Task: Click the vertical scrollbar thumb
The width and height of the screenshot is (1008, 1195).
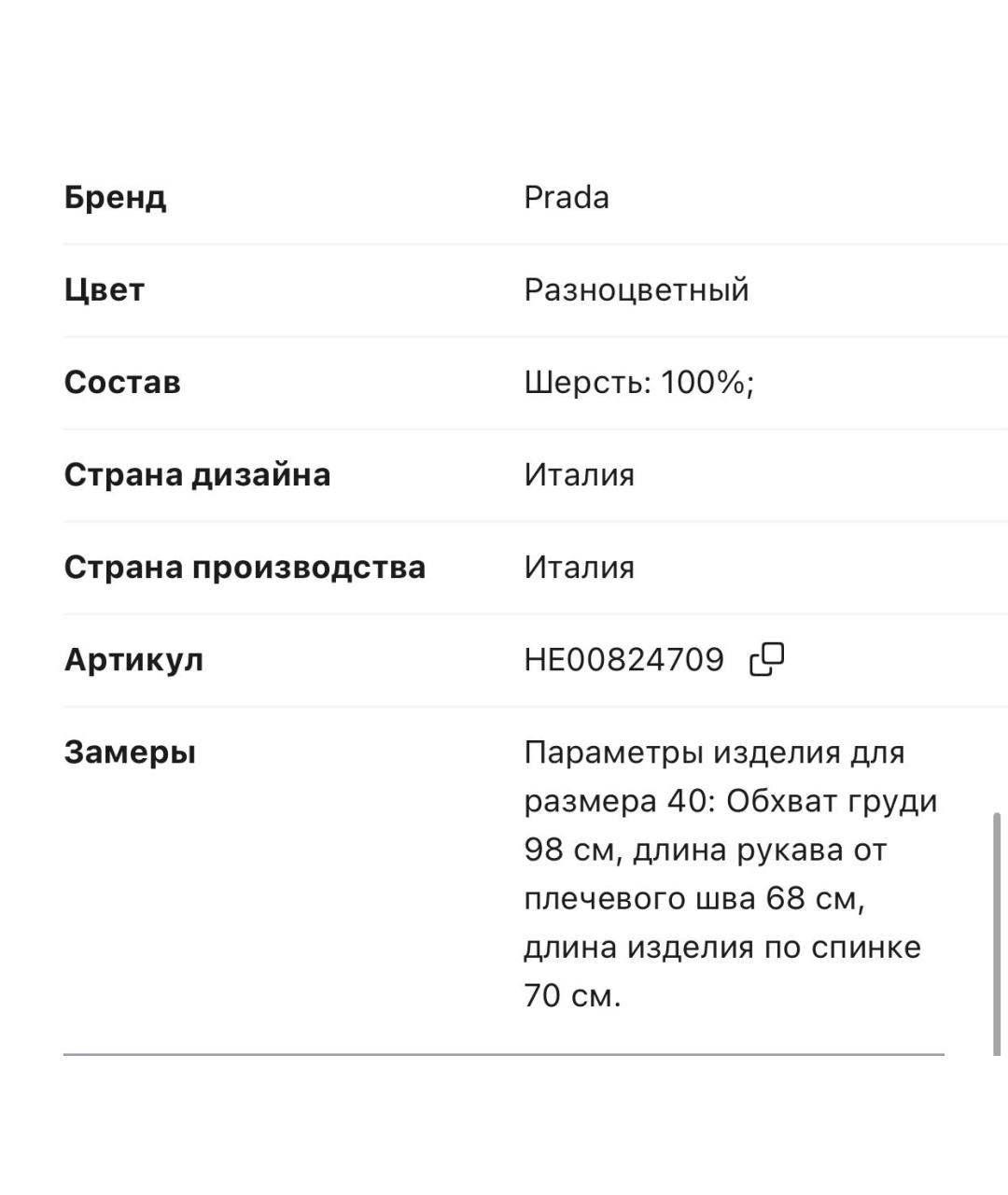Action: point(996,934)
